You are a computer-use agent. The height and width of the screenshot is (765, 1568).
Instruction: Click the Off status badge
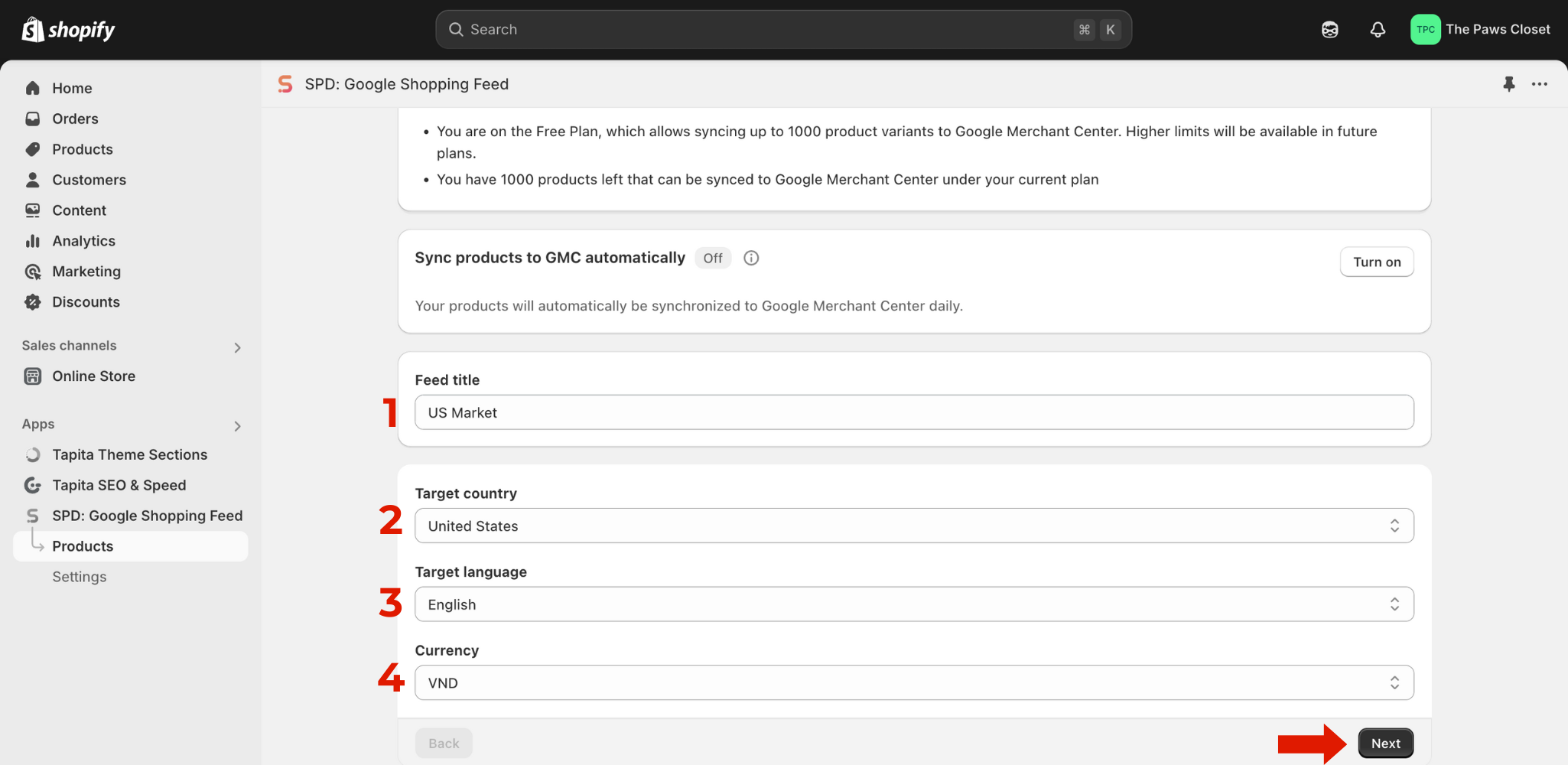(713, 258)
